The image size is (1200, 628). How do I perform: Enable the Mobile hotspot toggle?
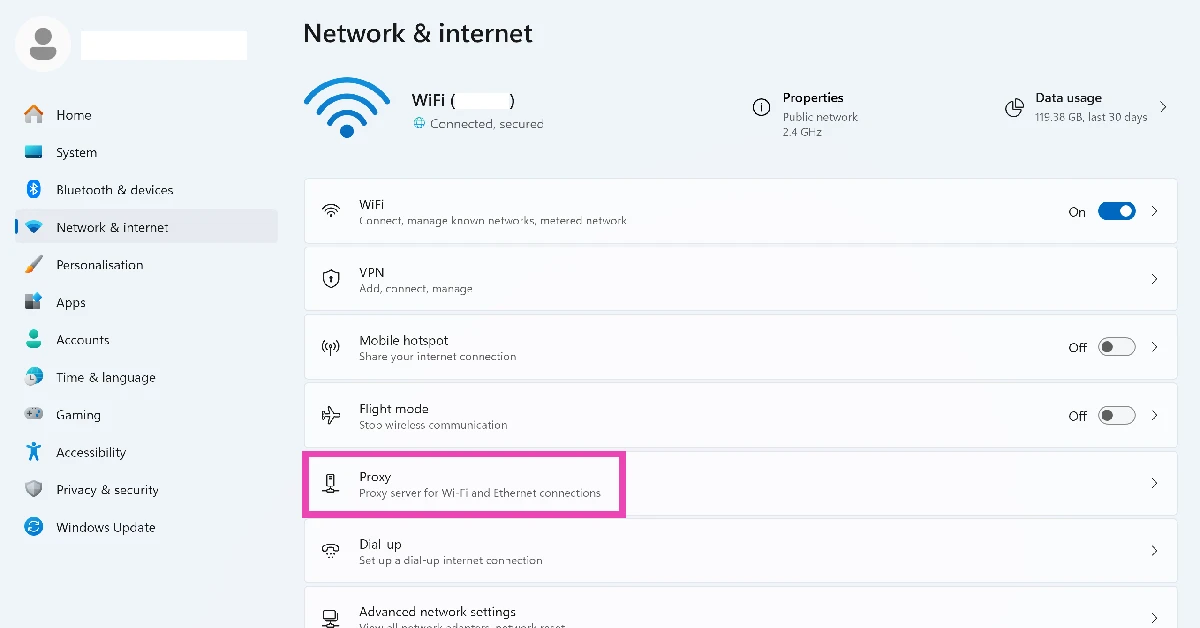coord(1117,347)
